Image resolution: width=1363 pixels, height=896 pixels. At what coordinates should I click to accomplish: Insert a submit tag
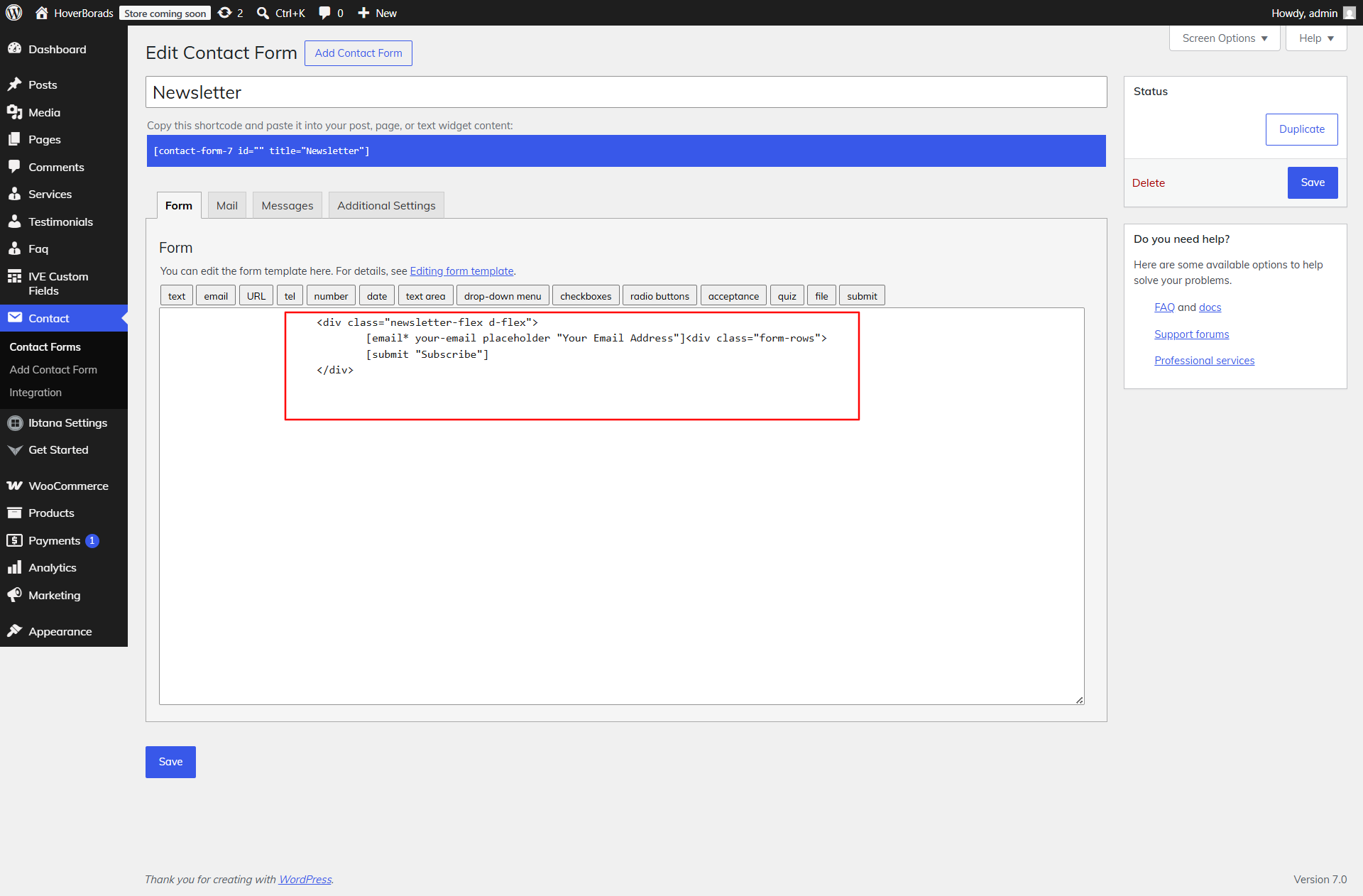[862, 296]
